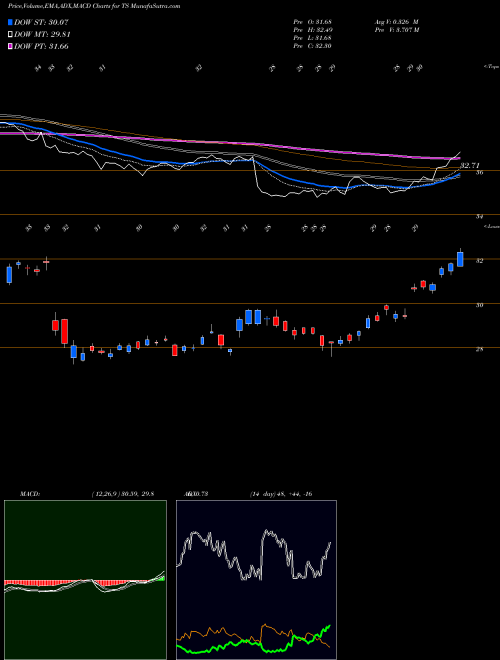Click the 32.71 price label on EMA chart
The height and width of the screenshot is (660, 500).
click(470, 165)
